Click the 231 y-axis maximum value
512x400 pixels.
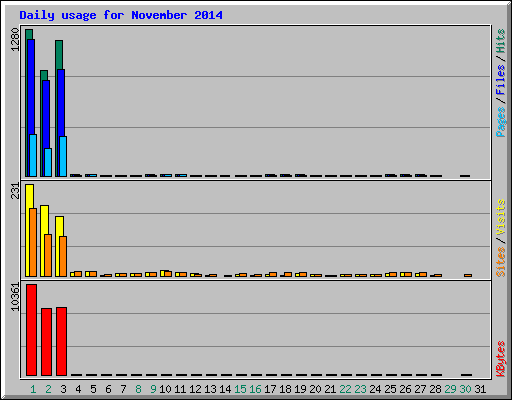pos(15,191)
